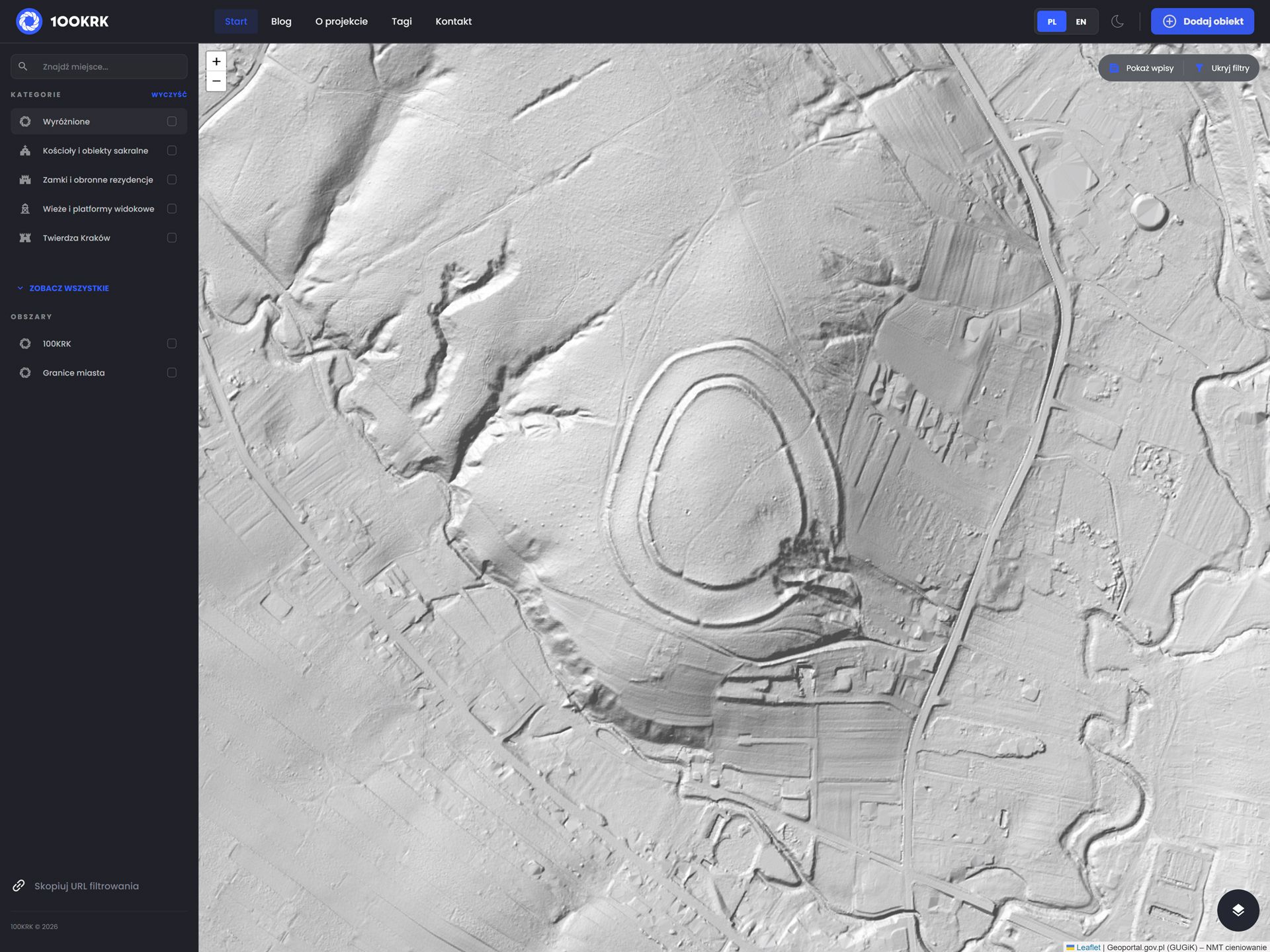
Task: Click the castle icon for Zamki category
Action: tap(25, 180)
